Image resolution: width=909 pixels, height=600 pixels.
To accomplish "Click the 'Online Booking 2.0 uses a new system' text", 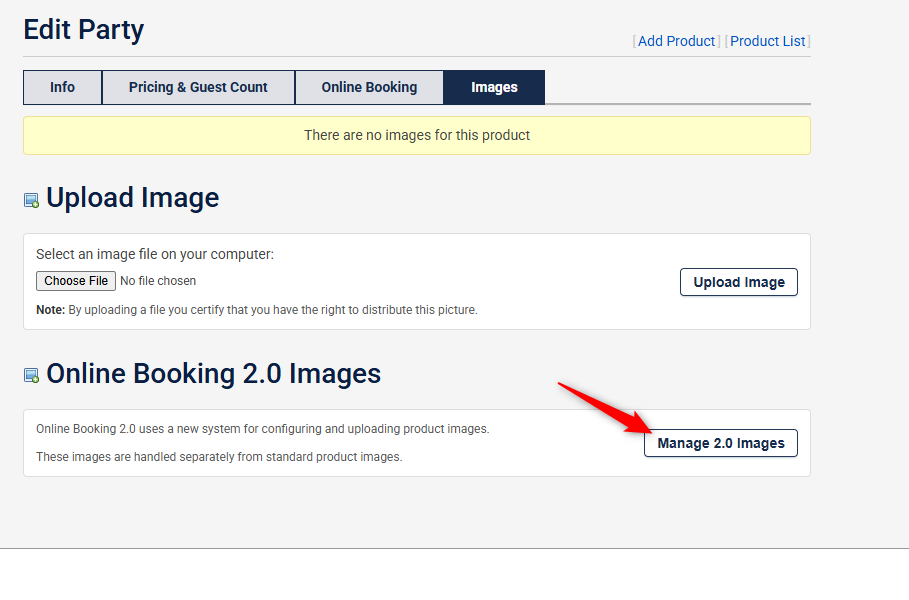I will pos(262,429).
